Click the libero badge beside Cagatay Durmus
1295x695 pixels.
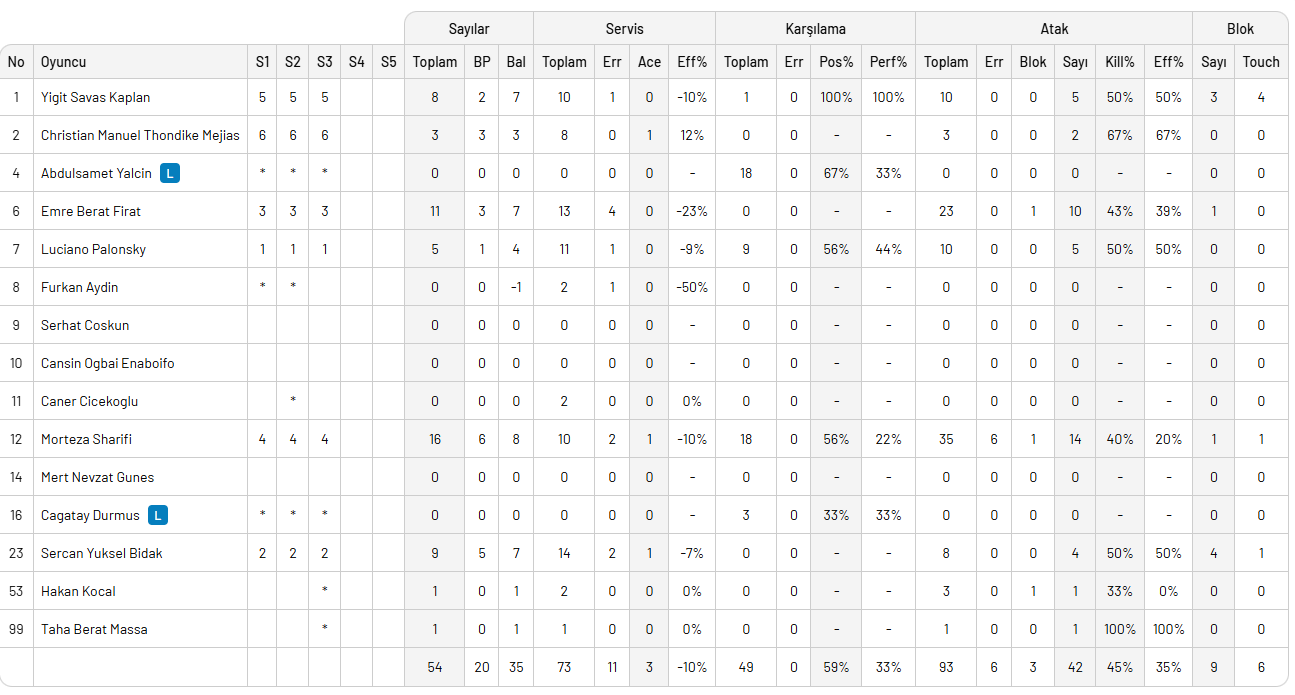157,516
